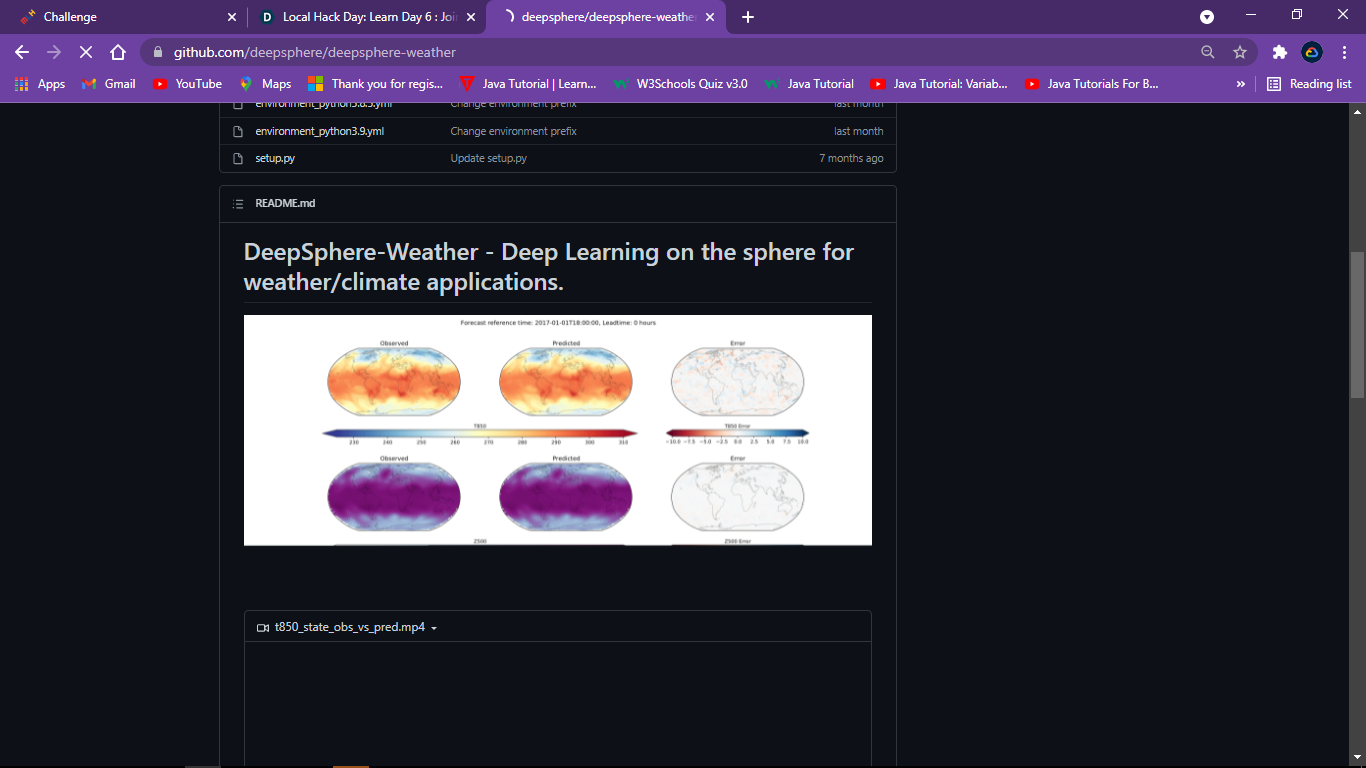Click the README.md header label
The height and width of the screenshot is (768, 1366).
285,203
